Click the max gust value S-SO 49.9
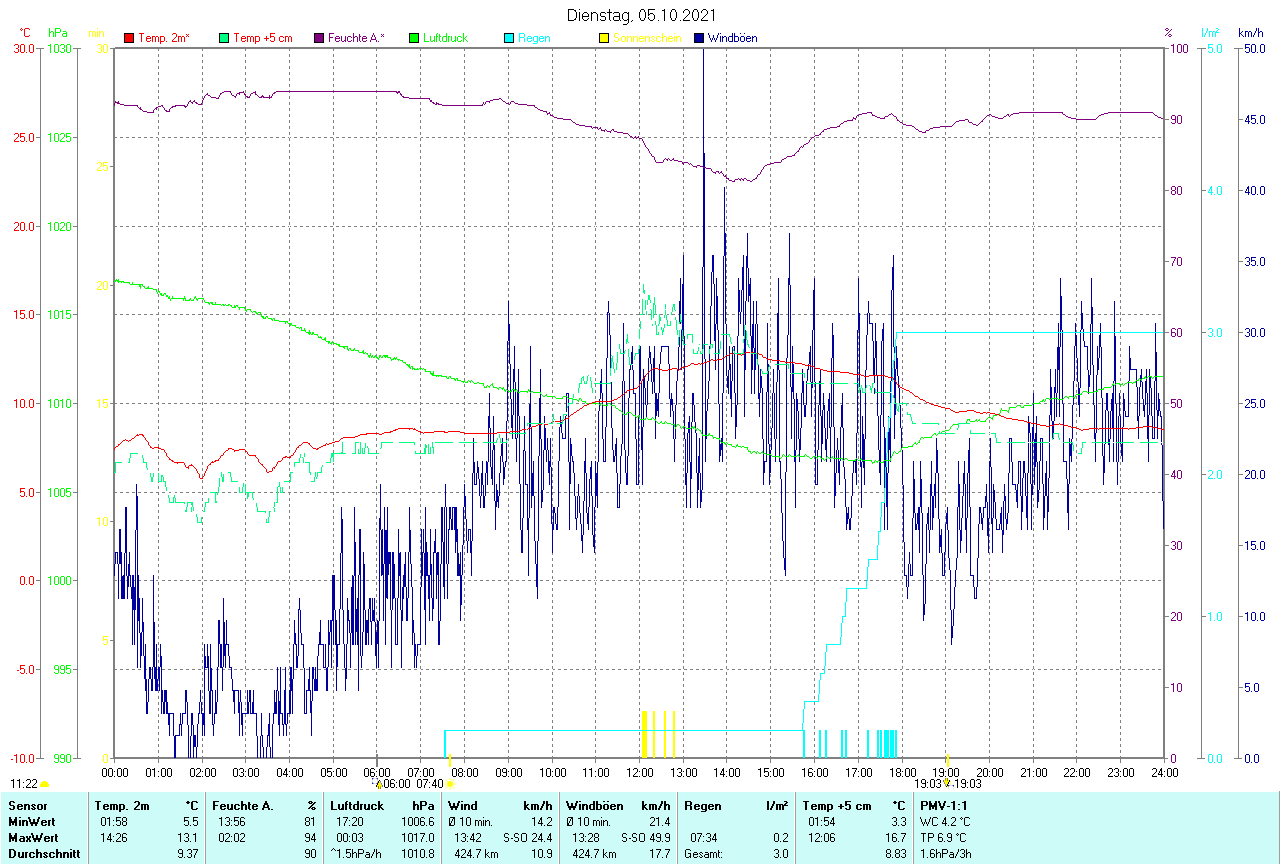Viewport: 1280px width, 864px height. (x=644, y=838)
